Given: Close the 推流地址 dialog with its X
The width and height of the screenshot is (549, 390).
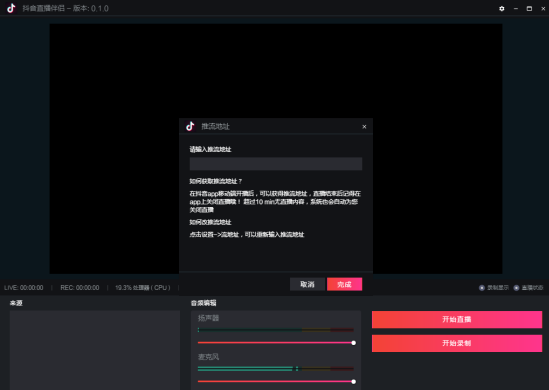Looking at the screenshot, I should click(364, 127).
